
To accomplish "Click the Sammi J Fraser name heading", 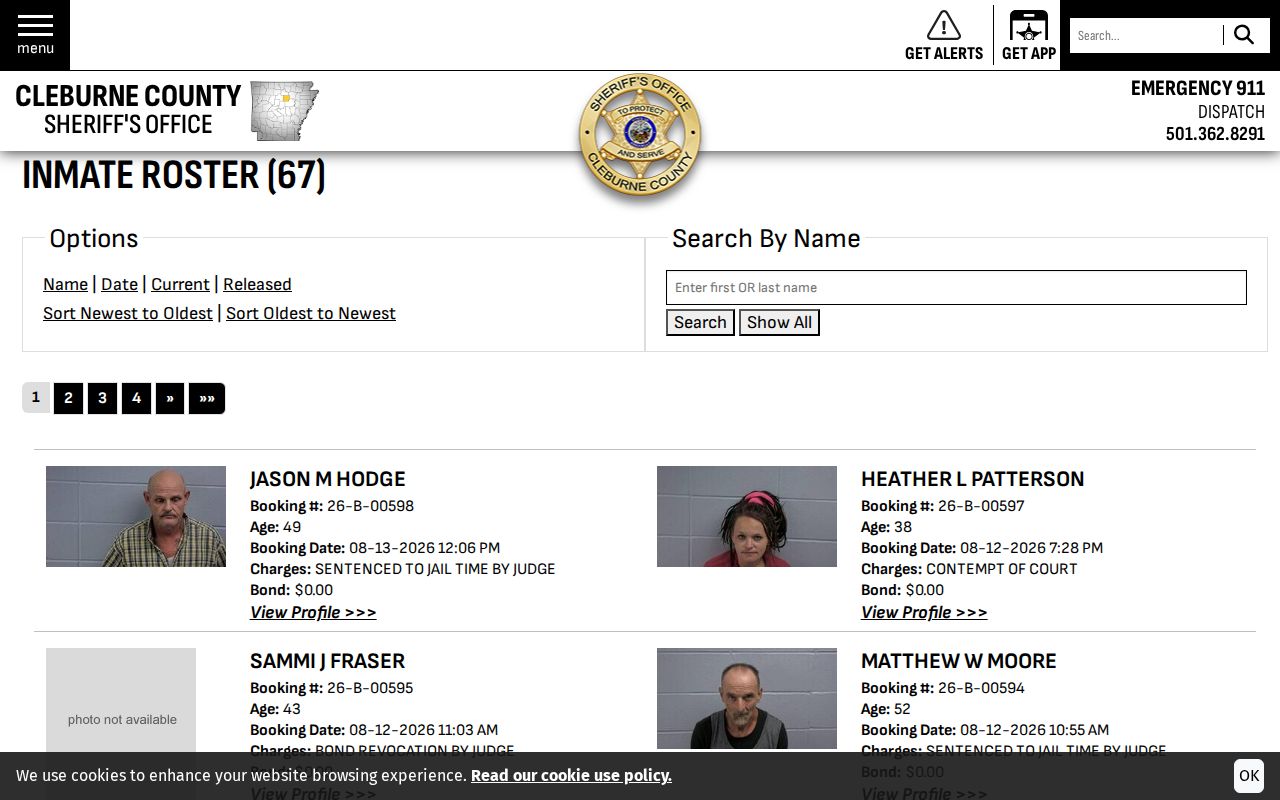I will 328,661.
